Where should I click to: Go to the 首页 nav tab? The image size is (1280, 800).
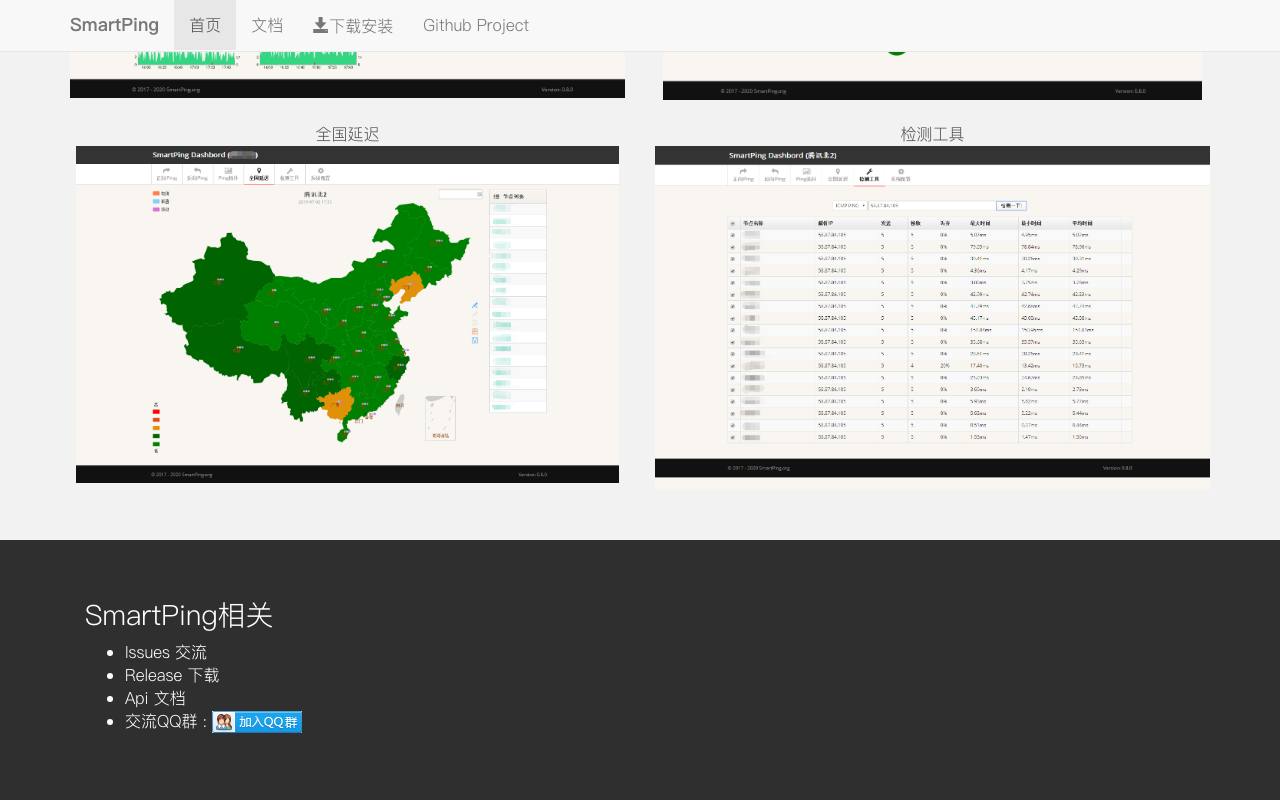(205, 25)
